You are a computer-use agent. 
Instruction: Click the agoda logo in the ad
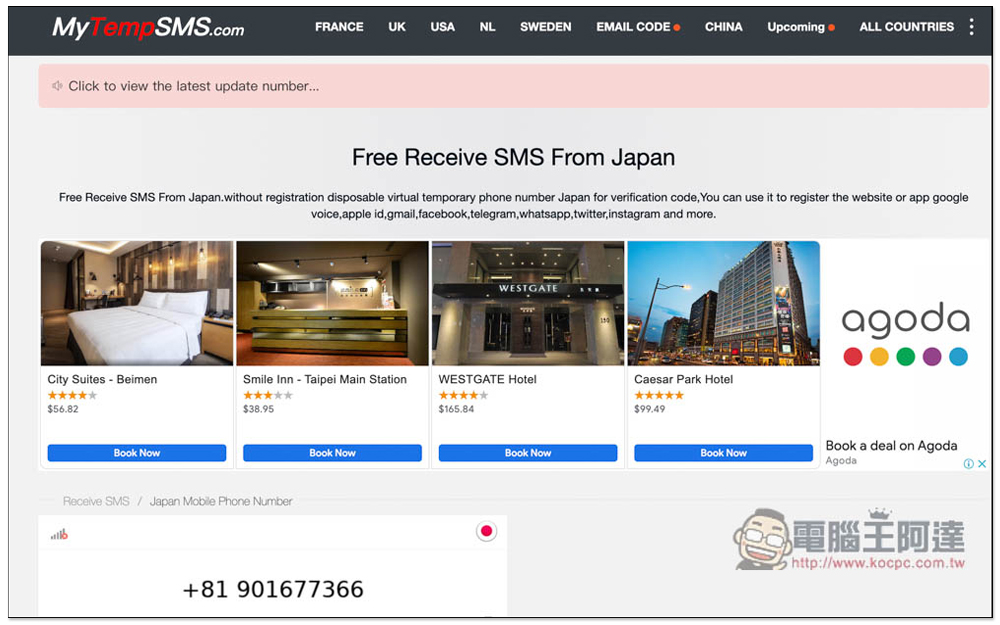[x=906, y=333]
